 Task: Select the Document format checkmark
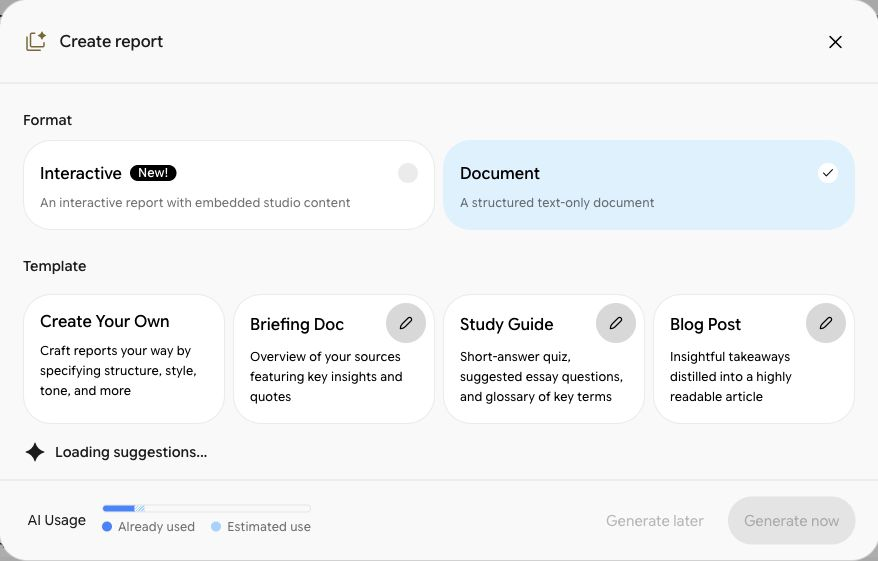pyautogui.click(x=828, y=173)
